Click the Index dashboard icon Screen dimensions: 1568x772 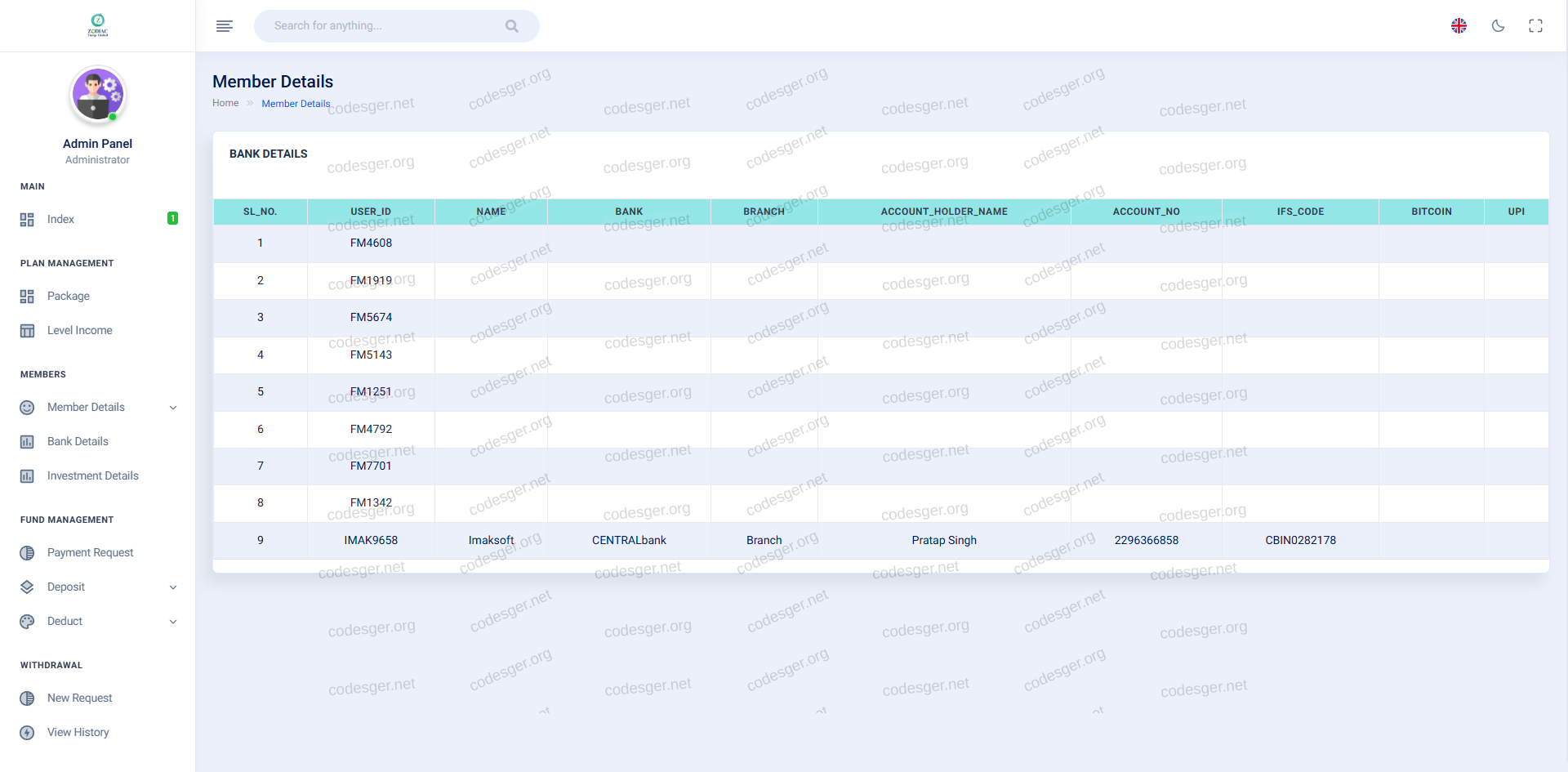[27, 220]
